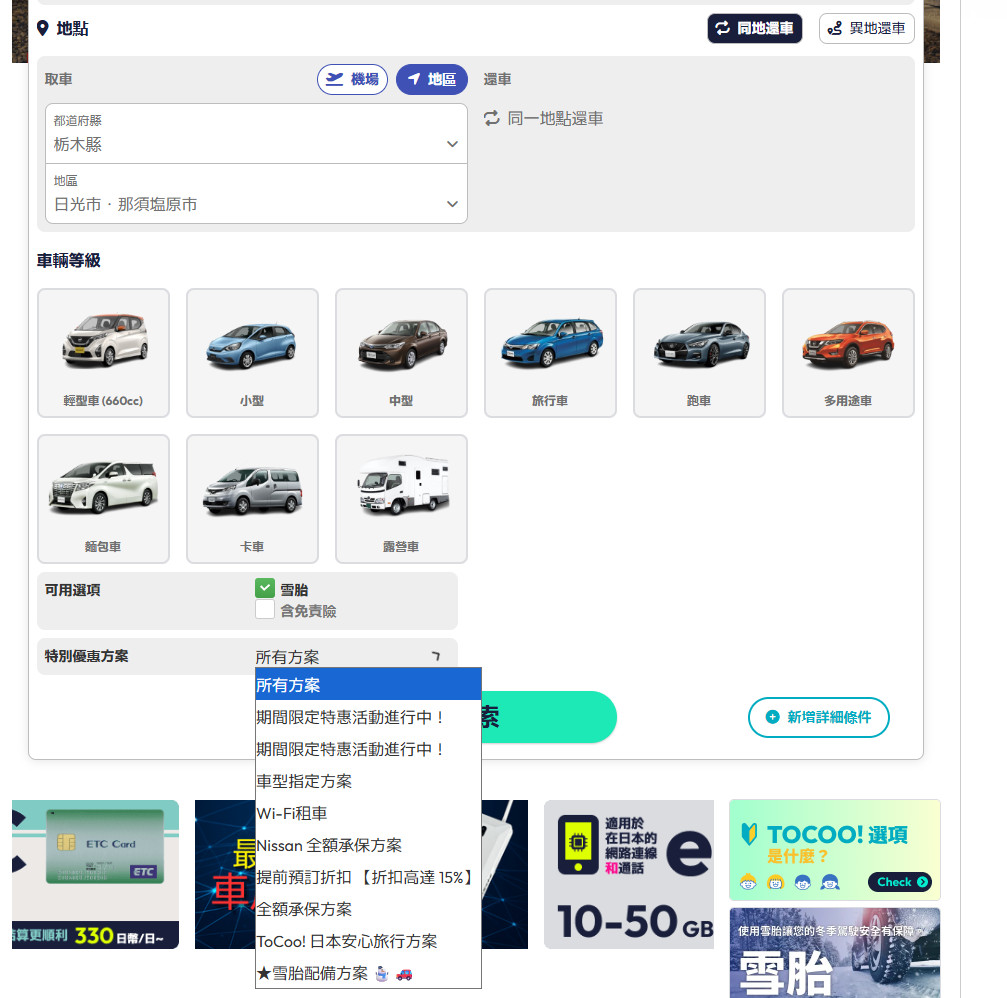Image resolution: width=1007 pixels, height=998 pixels.
Task: Pick the 麵包車 van vehicle class
Action: coord(103,498)
